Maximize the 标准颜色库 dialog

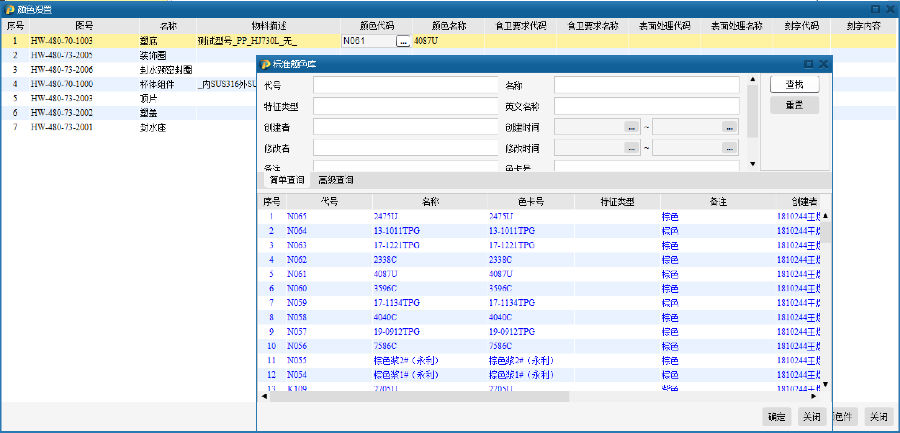click(x=808, y=64)
